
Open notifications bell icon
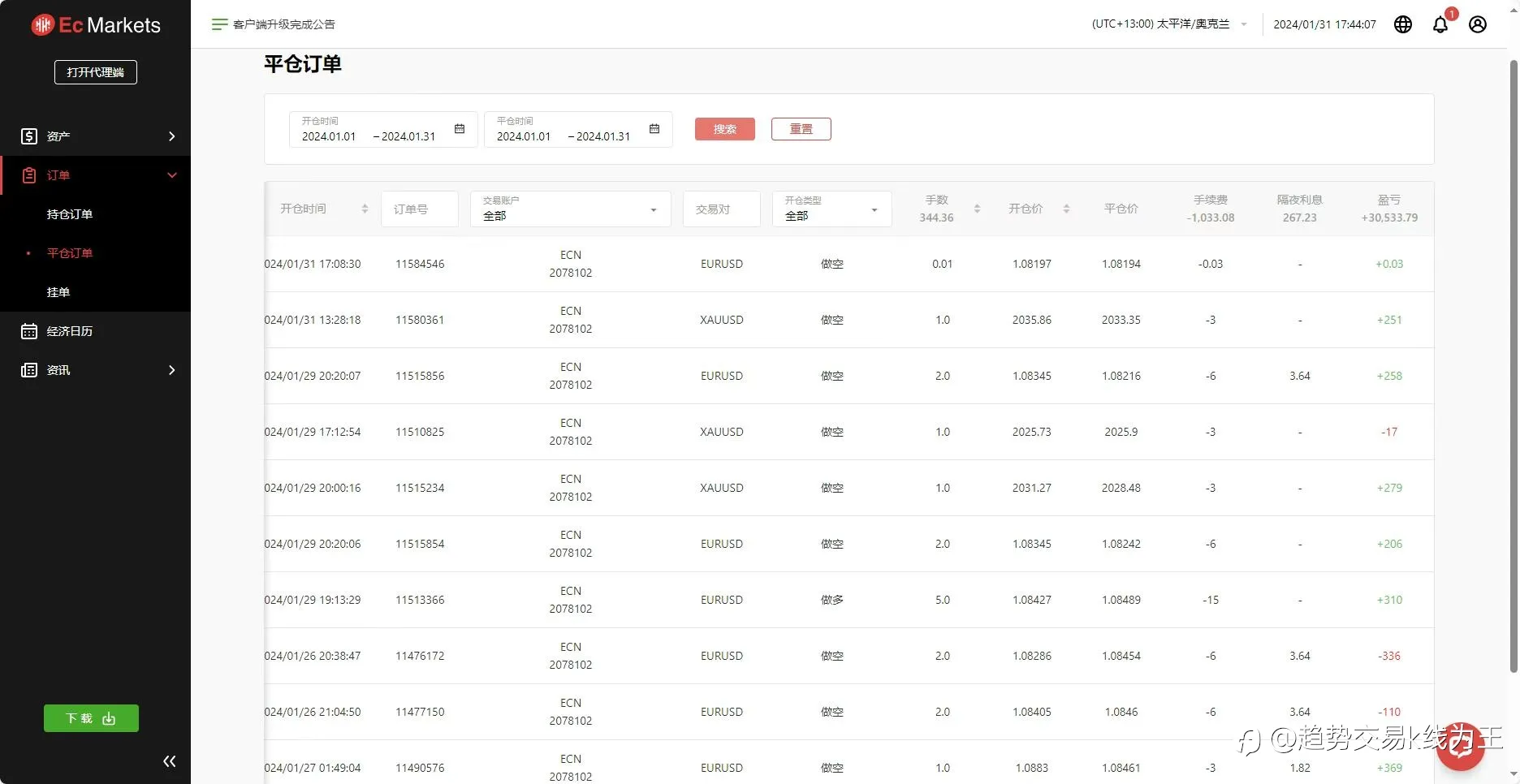1440,24
